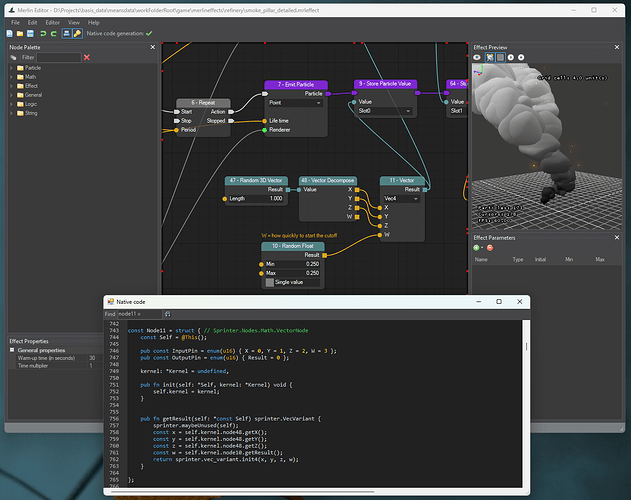The height and width of the screenshot is (500, 631).
Task: Toggle the Single value checkbox
Action: tap(271, 283)
